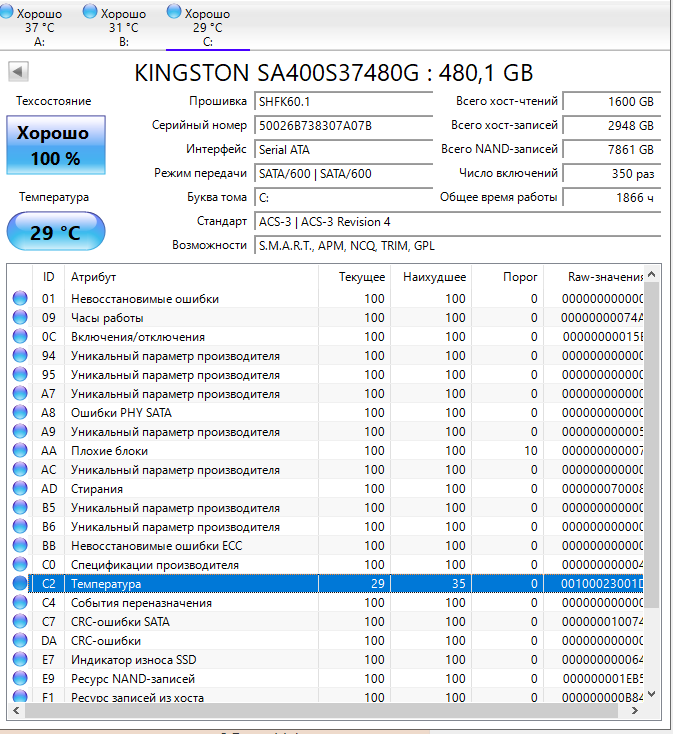Click status circle icon of row A8
This screenshot has height=734, width=673.
click(x=20, y=412)
